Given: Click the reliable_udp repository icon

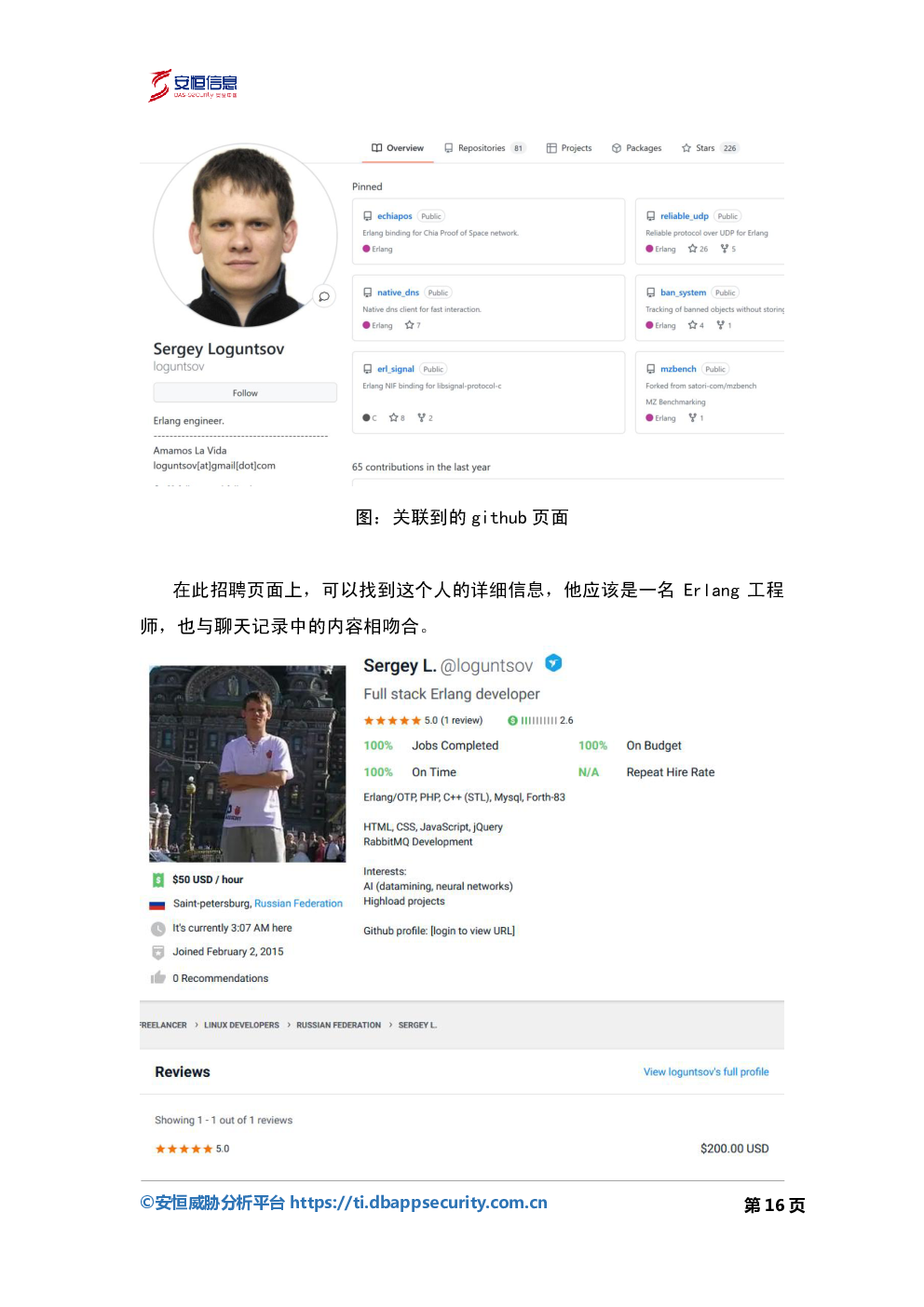Looking at the screenshot, I should click(651, 216).
